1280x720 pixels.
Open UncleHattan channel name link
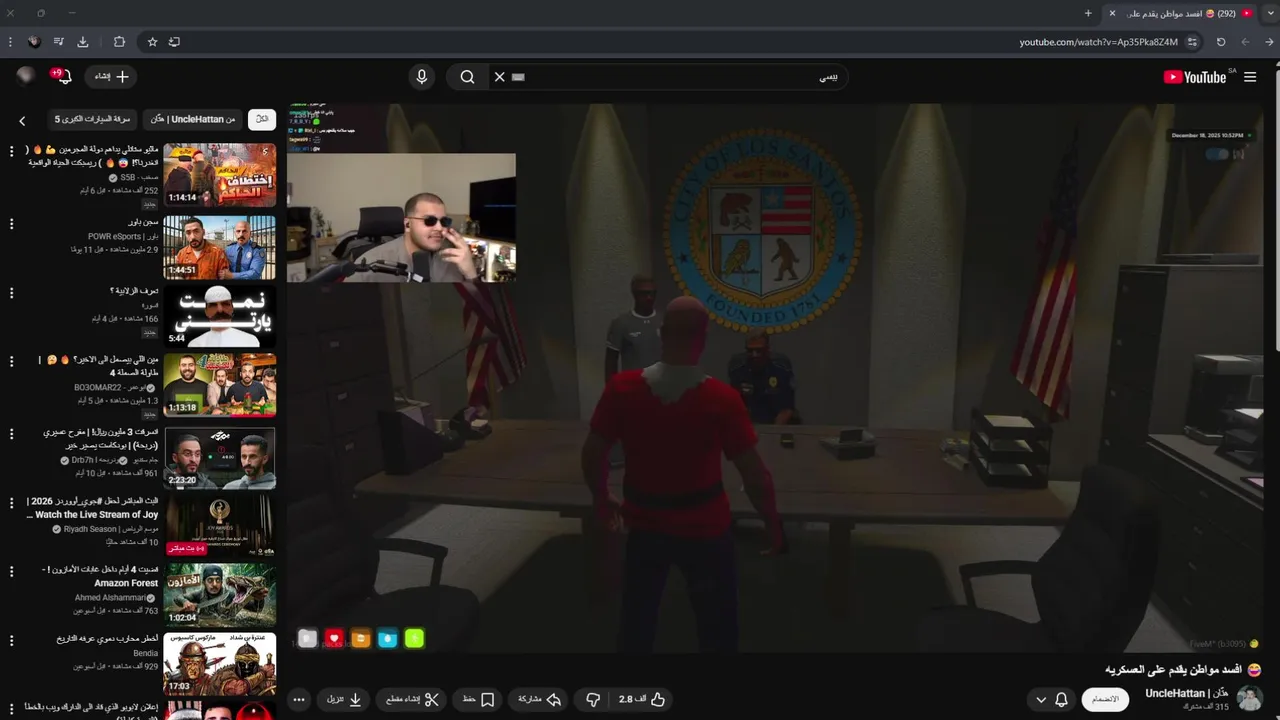pos(1186,693)
